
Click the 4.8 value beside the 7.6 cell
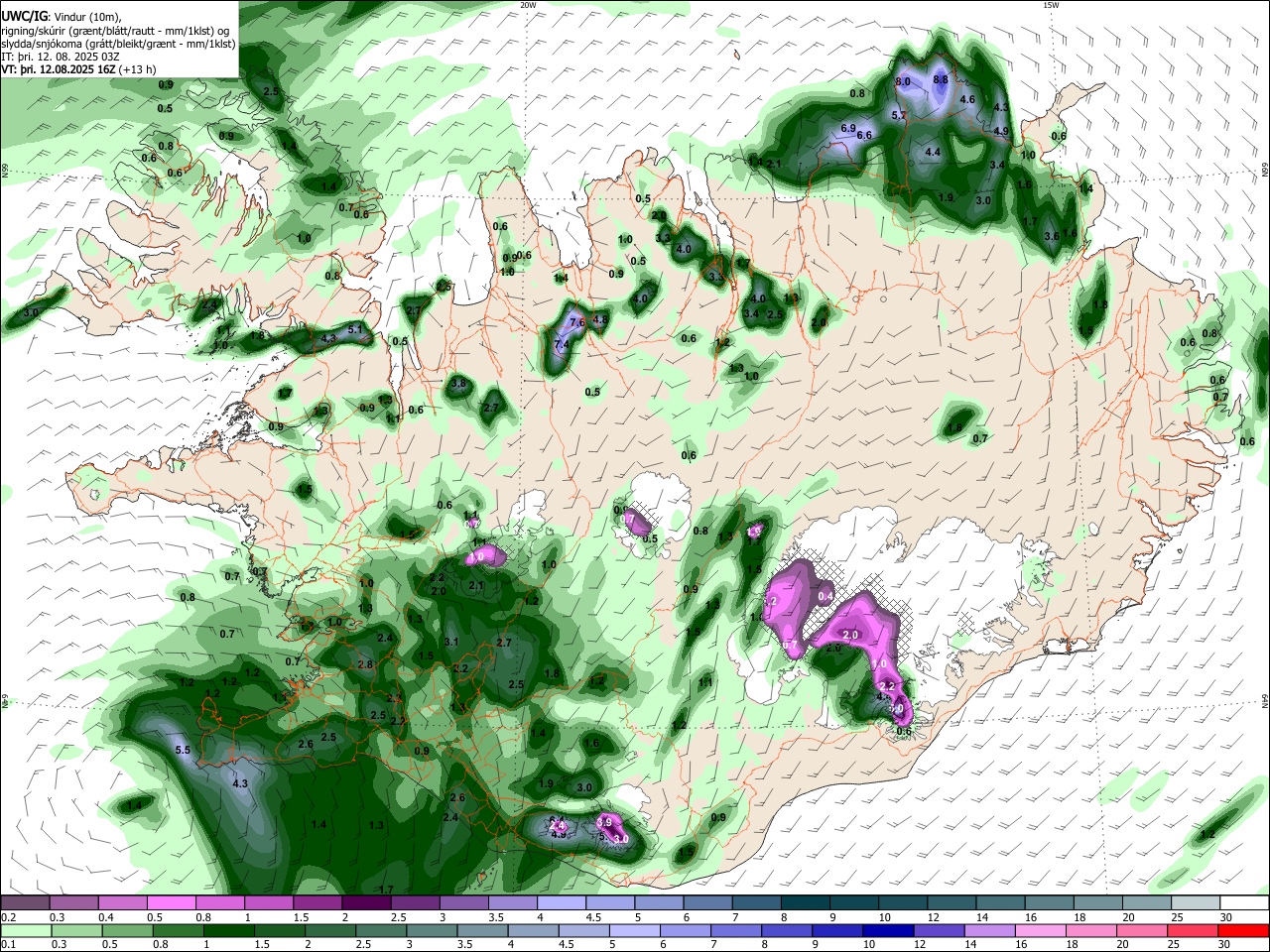pyautogui.click(x=599, y=319)
